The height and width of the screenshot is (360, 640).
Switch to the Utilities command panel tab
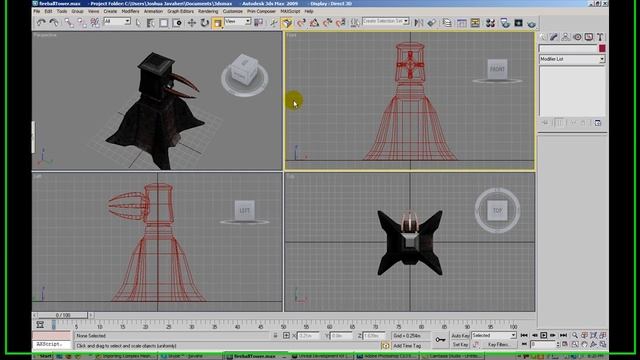[600, 37]
